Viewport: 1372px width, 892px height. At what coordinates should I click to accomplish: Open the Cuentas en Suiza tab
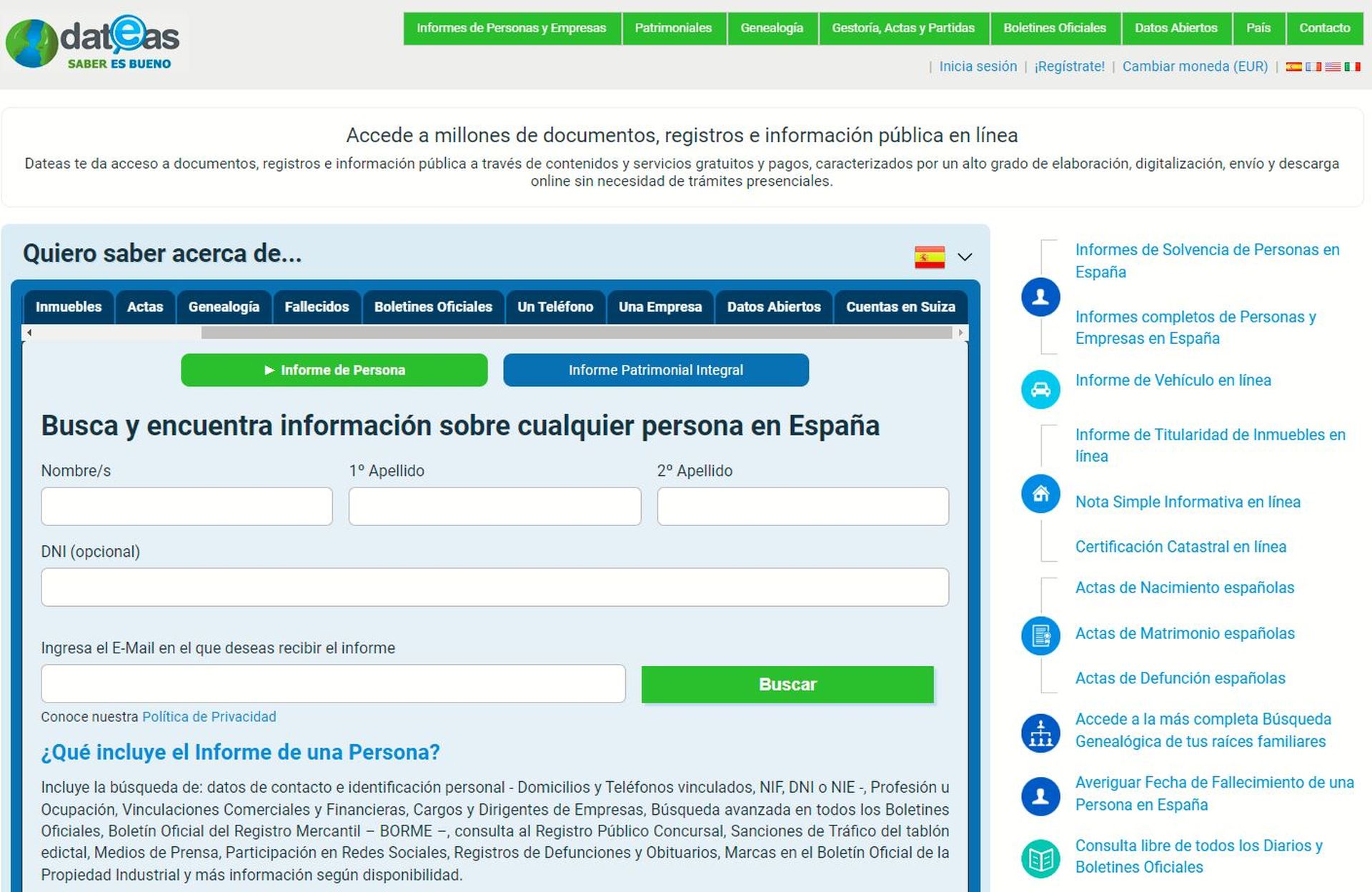[x=900, y=307]
